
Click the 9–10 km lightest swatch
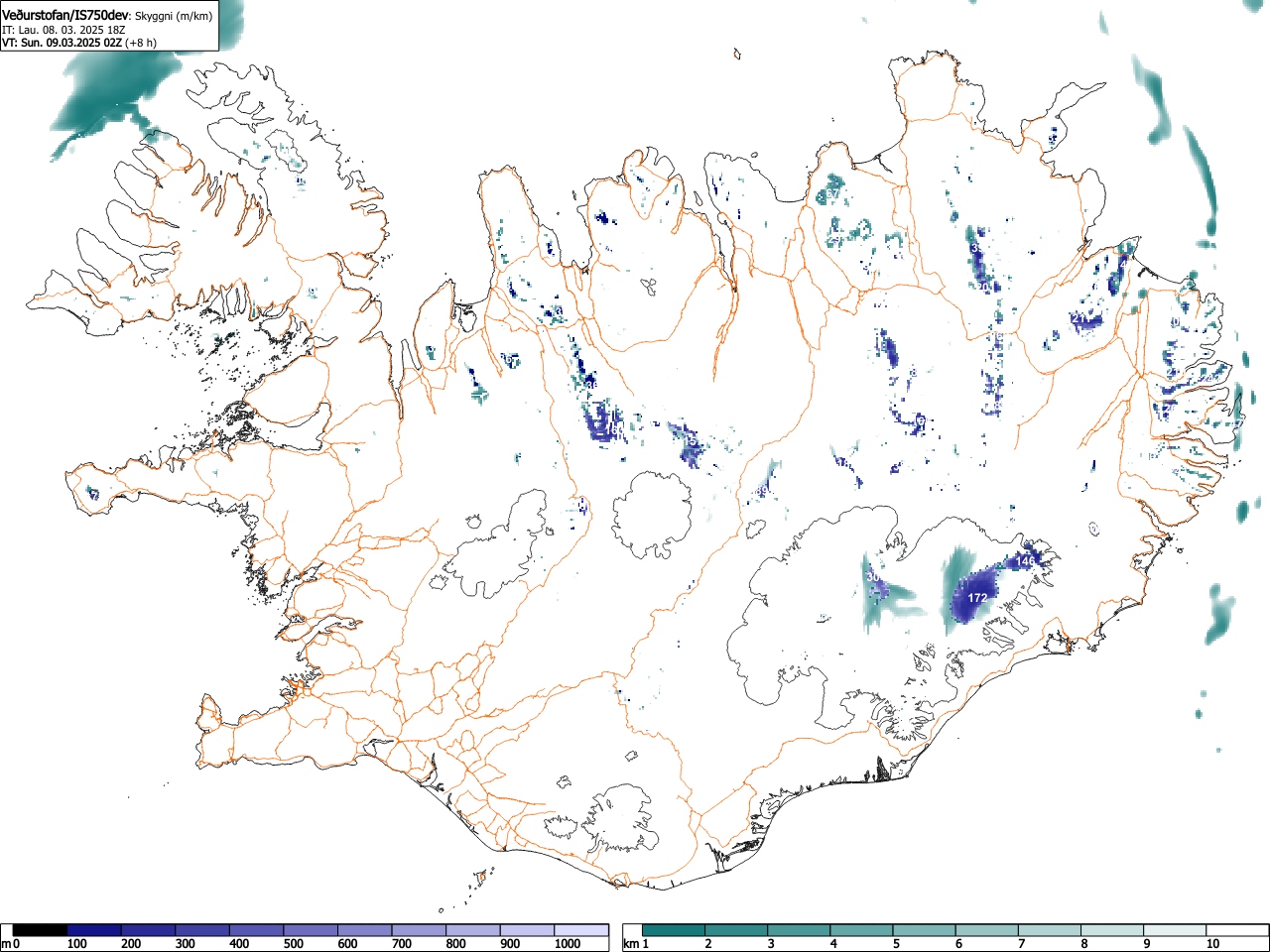point(1174,930)
